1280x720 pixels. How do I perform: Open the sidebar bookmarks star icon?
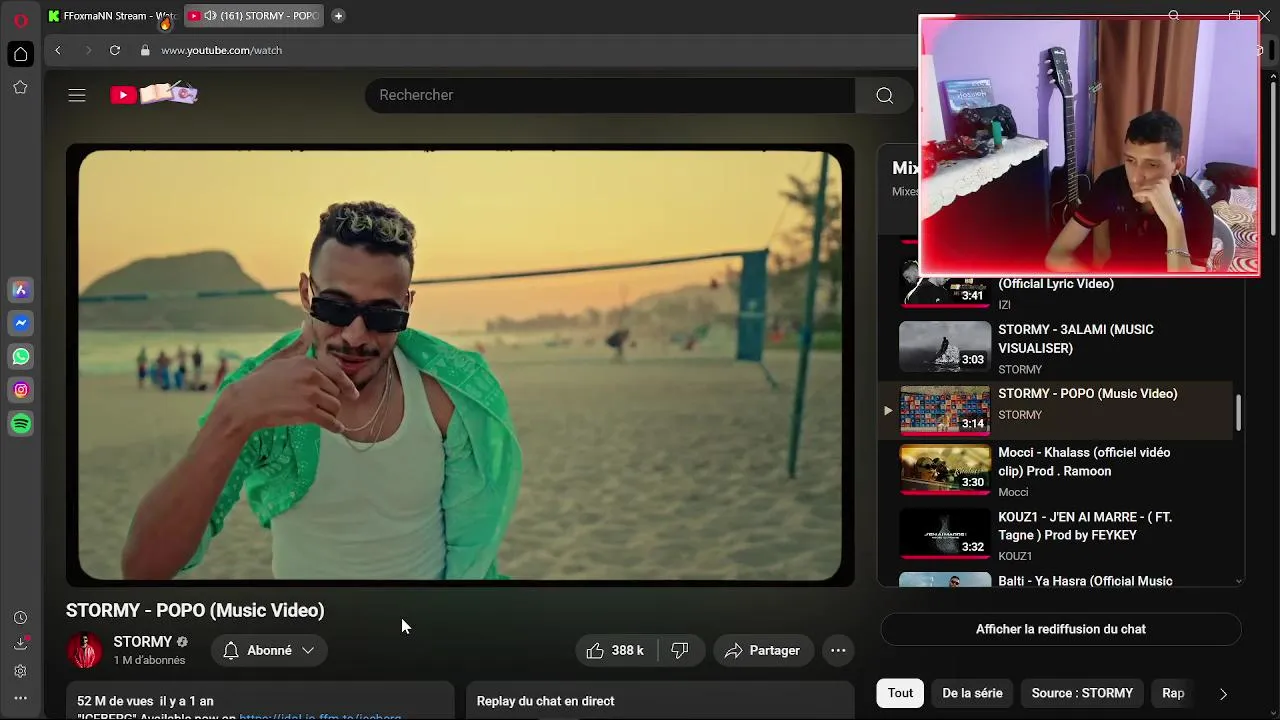[x=20, y=88]
